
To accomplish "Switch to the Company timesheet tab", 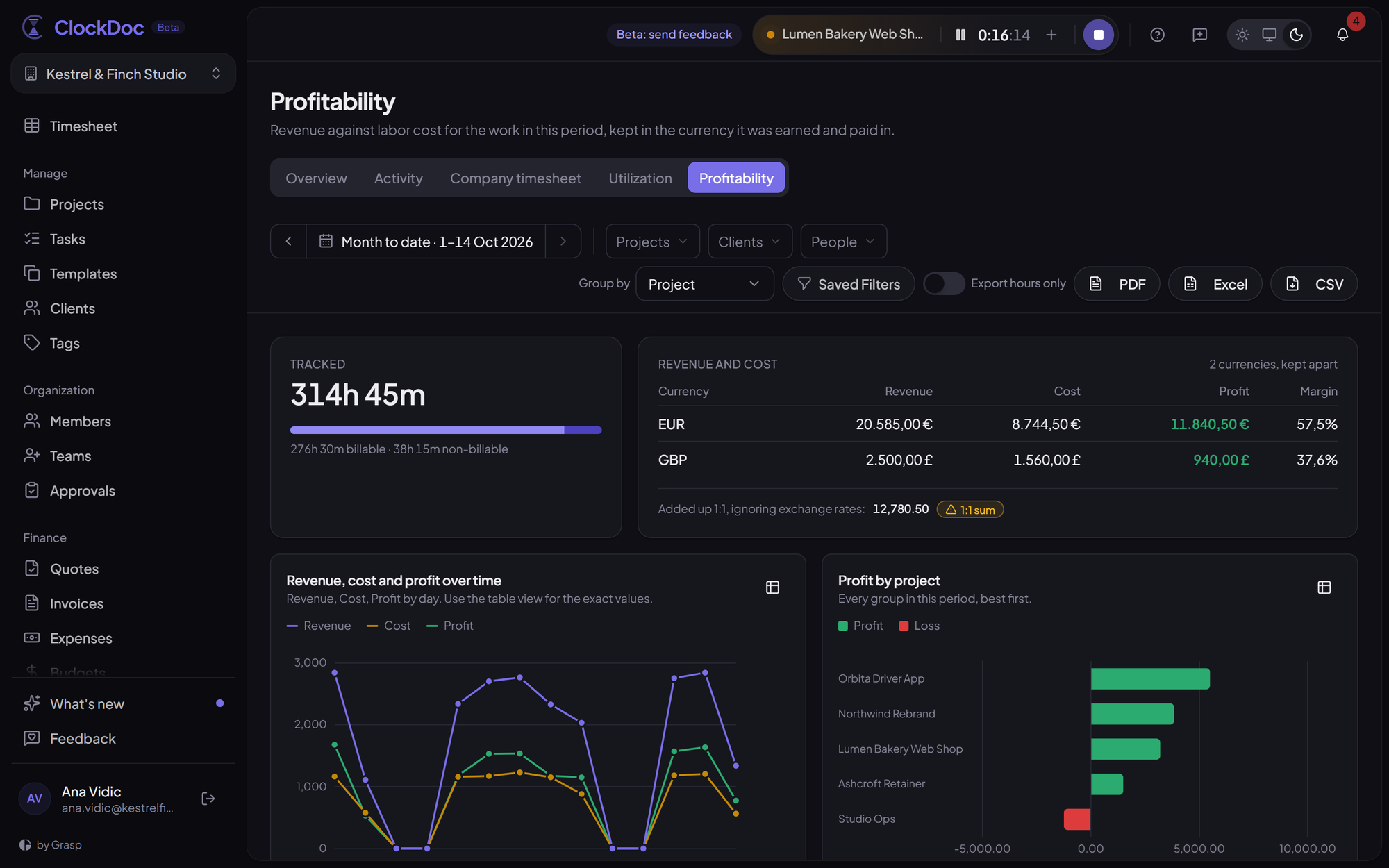I will coord(515,178).
